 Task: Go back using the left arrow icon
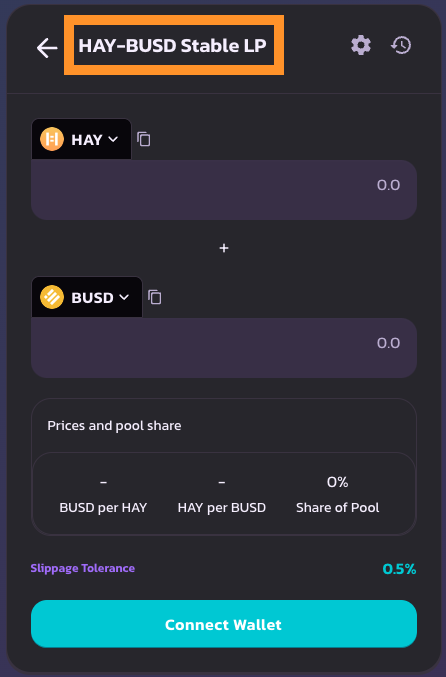click(47, 47)
